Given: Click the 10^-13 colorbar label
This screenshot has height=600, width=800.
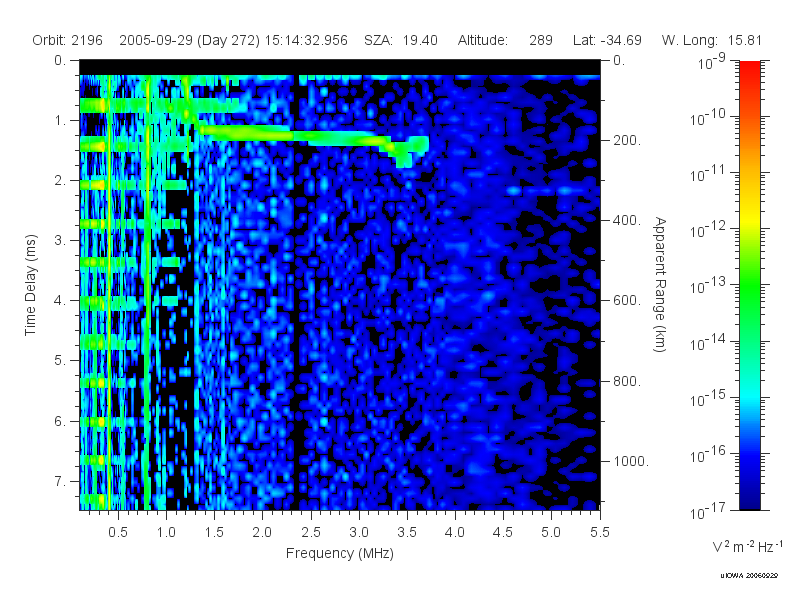Looking at the screenshot, I should [x=708, y=286].
